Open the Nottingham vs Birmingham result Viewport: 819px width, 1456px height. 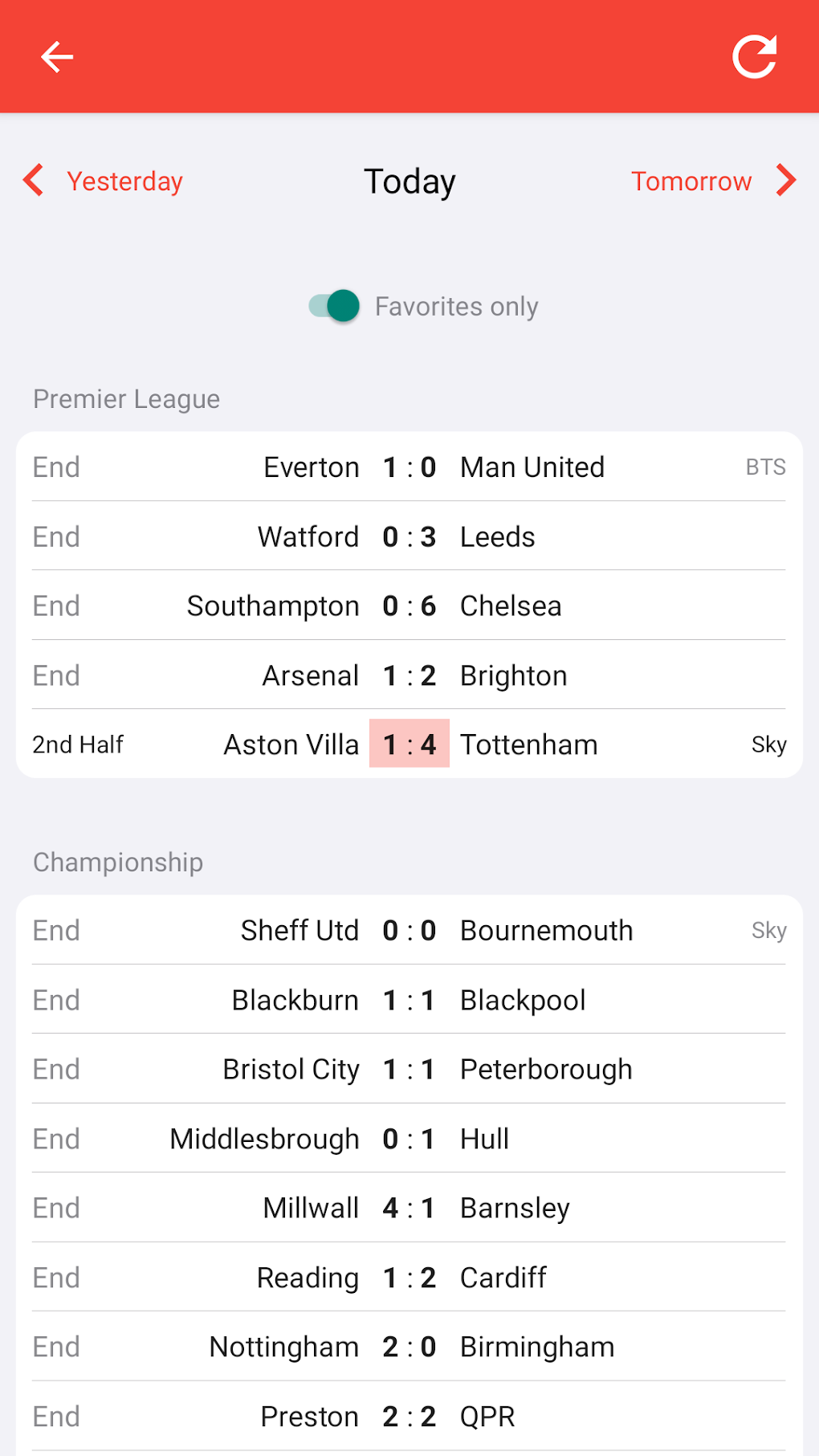(x=409, y=1347)
